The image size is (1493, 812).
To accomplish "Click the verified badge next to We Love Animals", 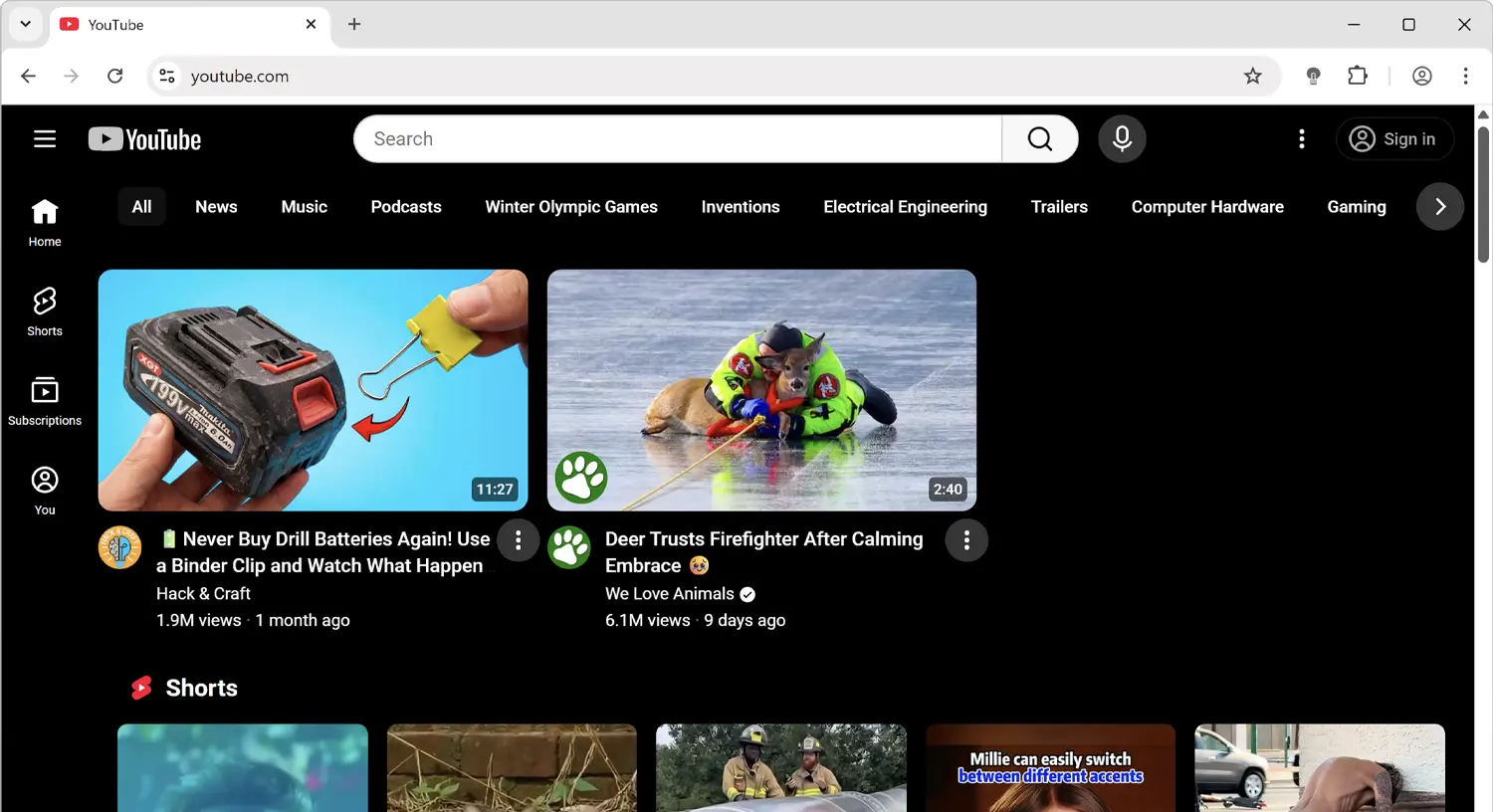I will (746, 593).
